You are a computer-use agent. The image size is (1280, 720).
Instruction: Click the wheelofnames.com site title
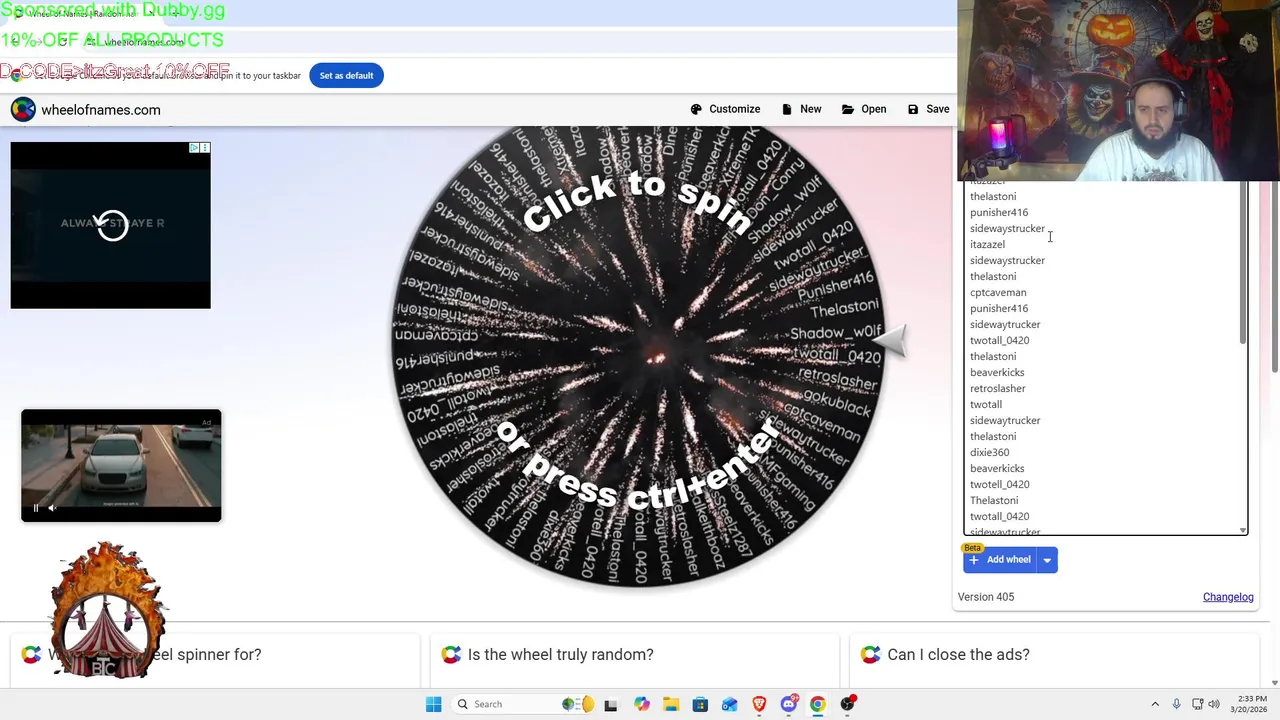(101, 110)
